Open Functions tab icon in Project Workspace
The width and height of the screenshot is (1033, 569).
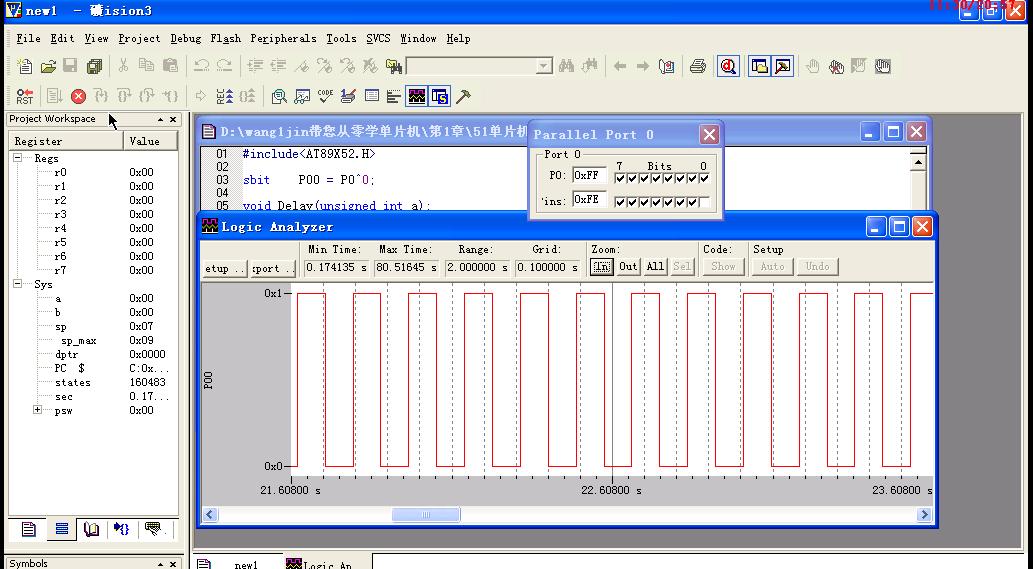(122, 529)
